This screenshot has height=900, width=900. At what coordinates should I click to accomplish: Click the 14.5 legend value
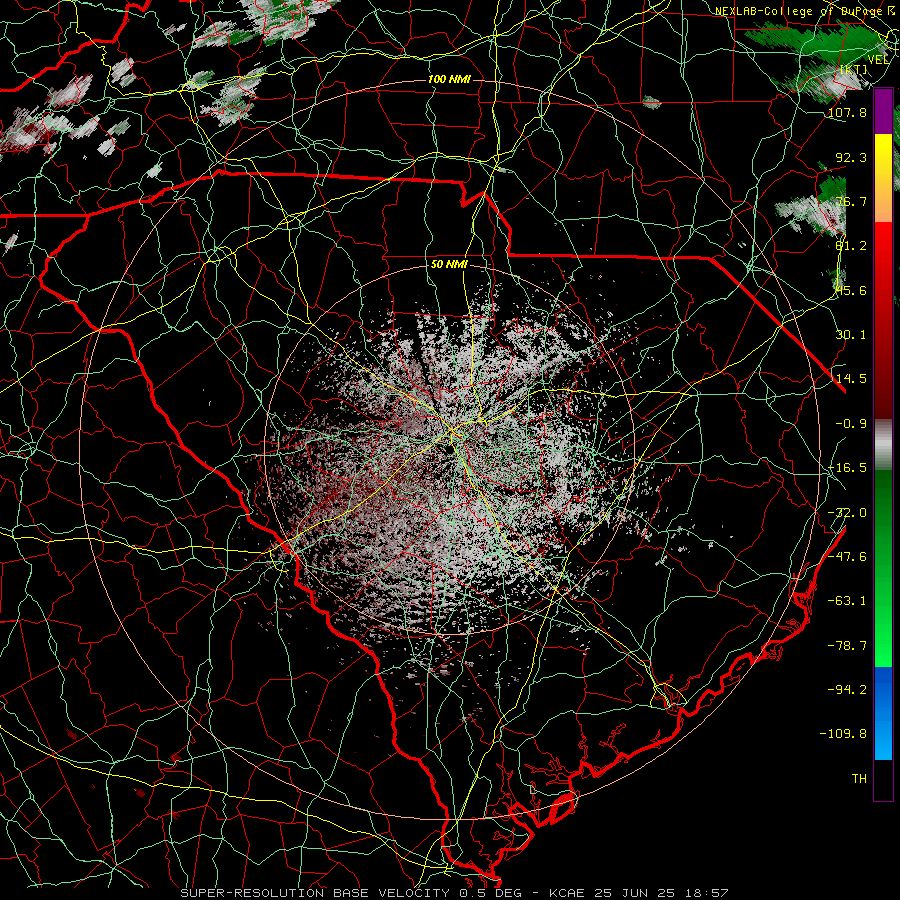[851, 379]
